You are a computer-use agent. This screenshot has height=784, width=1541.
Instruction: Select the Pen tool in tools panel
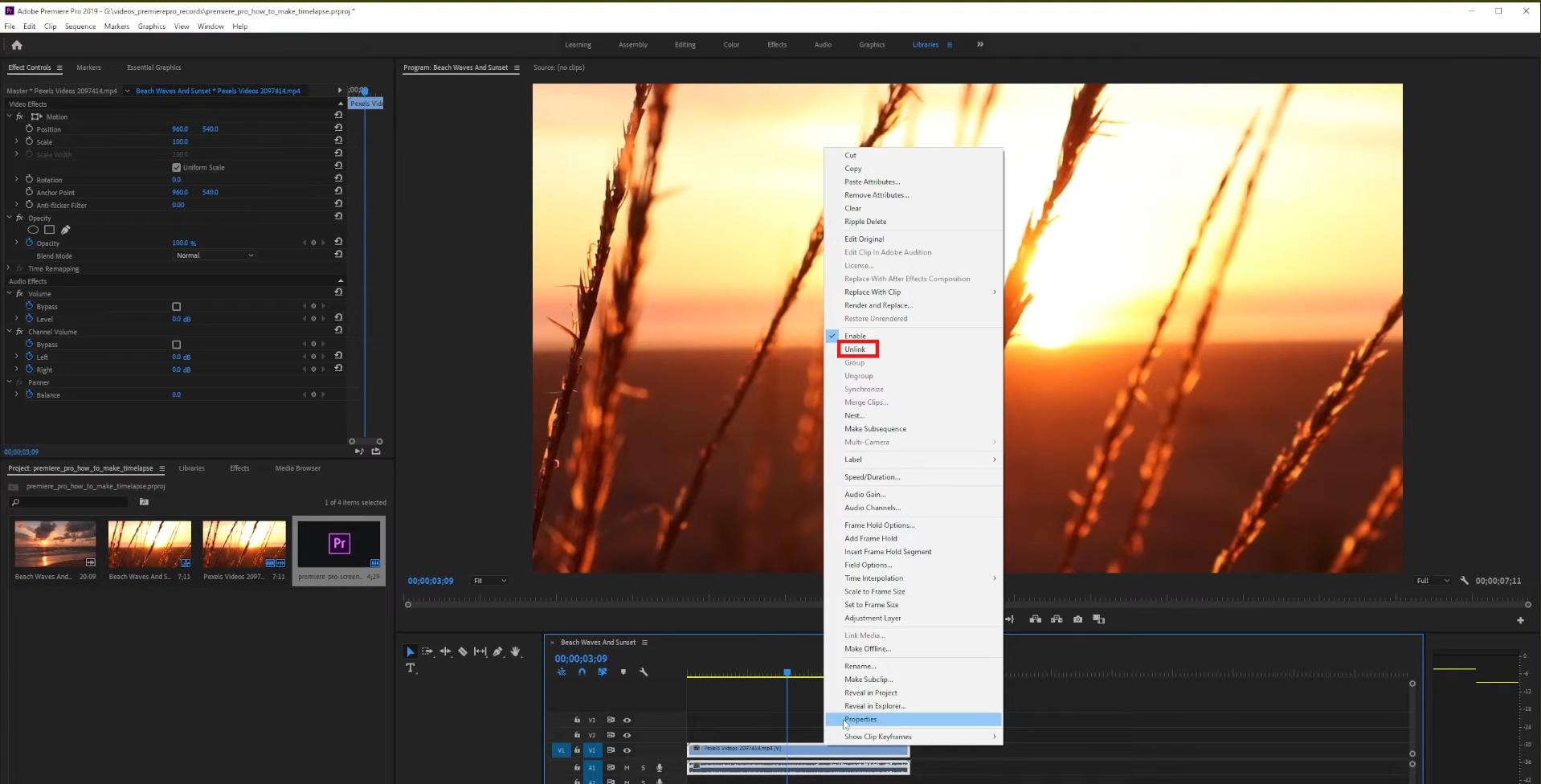(498, 651)
